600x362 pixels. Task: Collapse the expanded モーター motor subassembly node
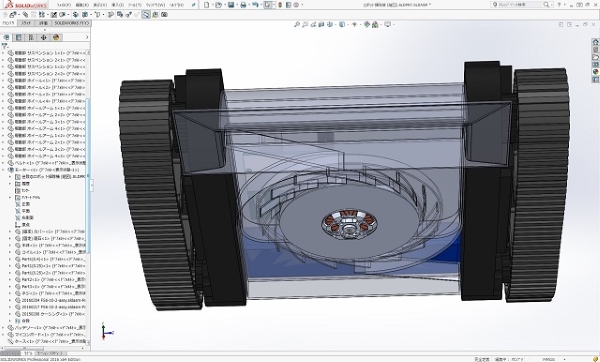coord(3,170)
